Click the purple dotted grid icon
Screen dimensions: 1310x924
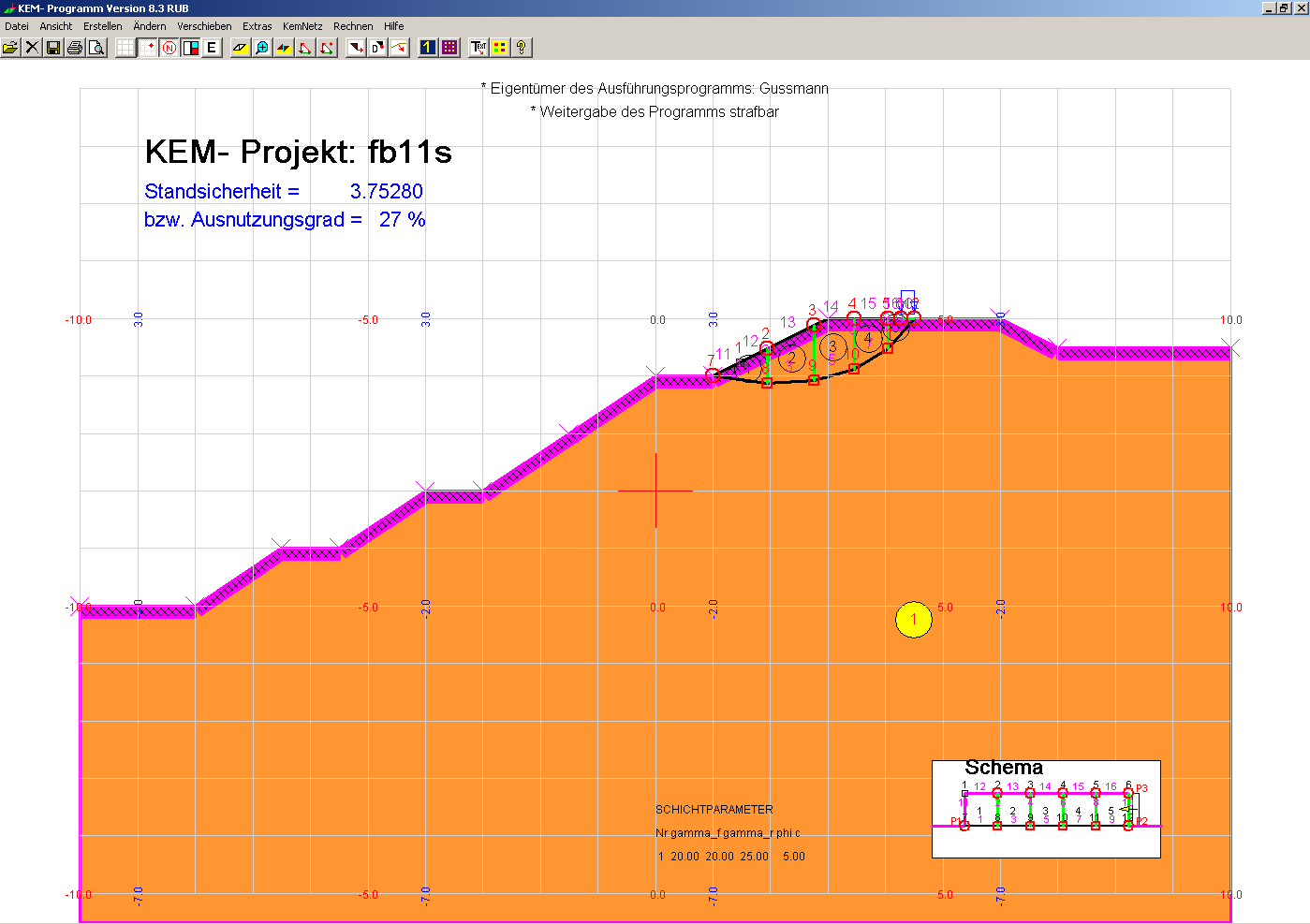point(449,47)
